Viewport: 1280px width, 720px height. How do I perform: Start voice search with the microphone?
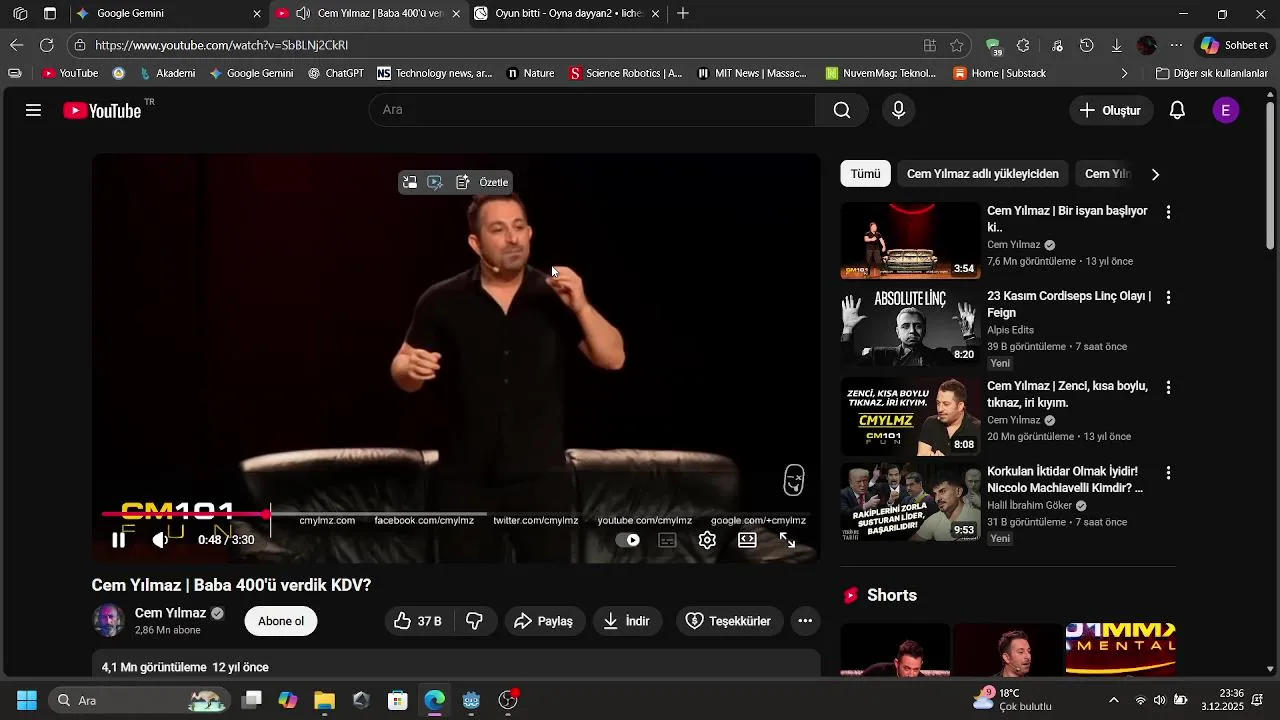click(x=898, y=110)
